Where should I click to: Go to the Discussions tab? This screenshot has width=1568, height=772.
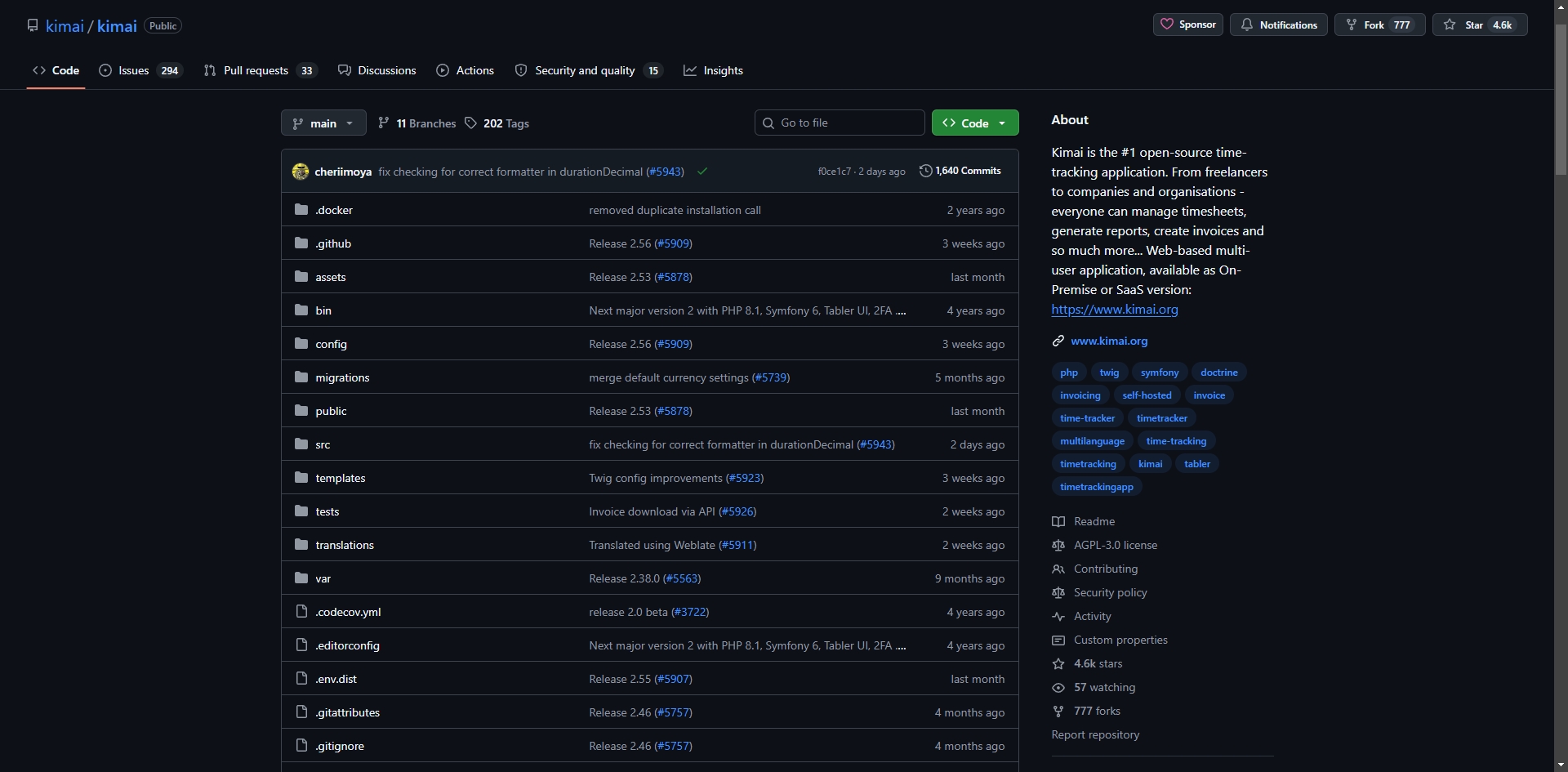[376, 70]
